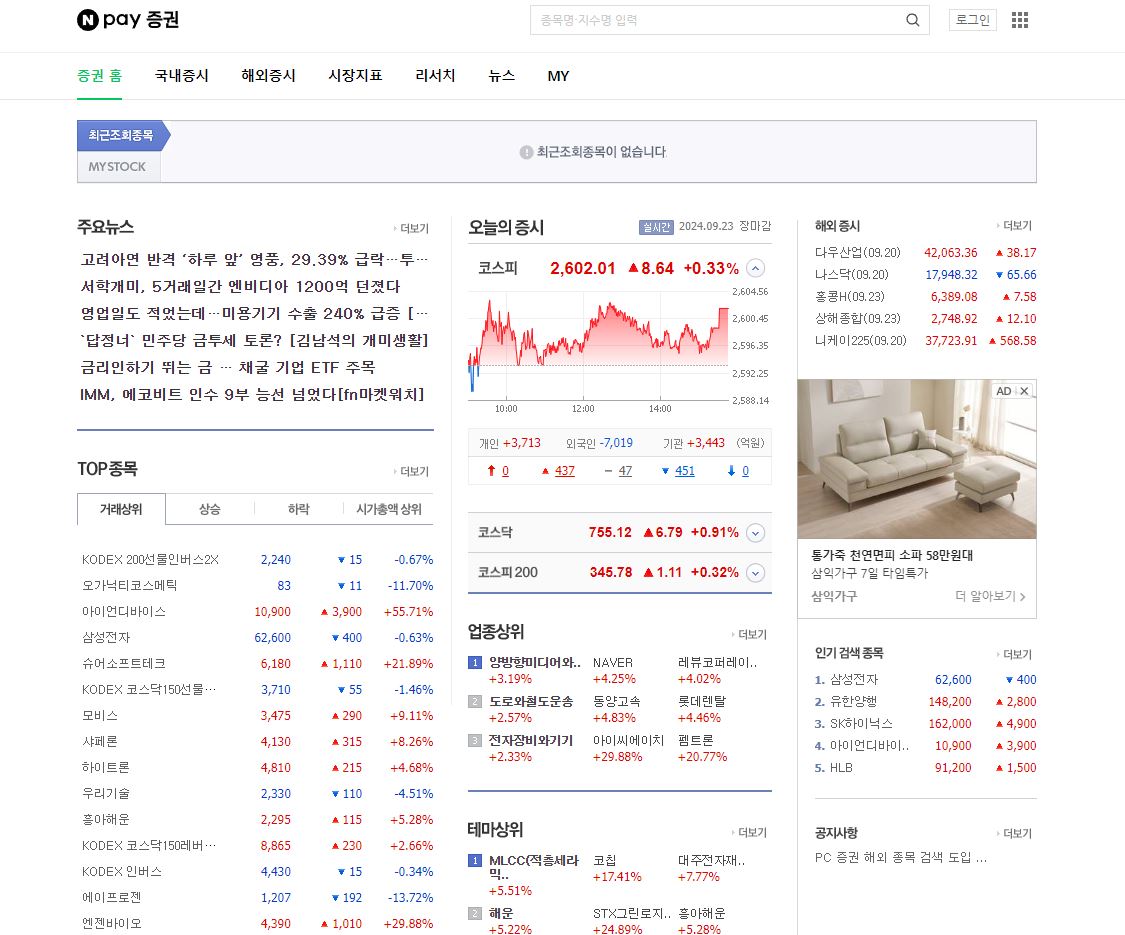1125x935 pixels.
Task: Open news headline about 고려아연 반격
Action: click(x=255, y=259)
